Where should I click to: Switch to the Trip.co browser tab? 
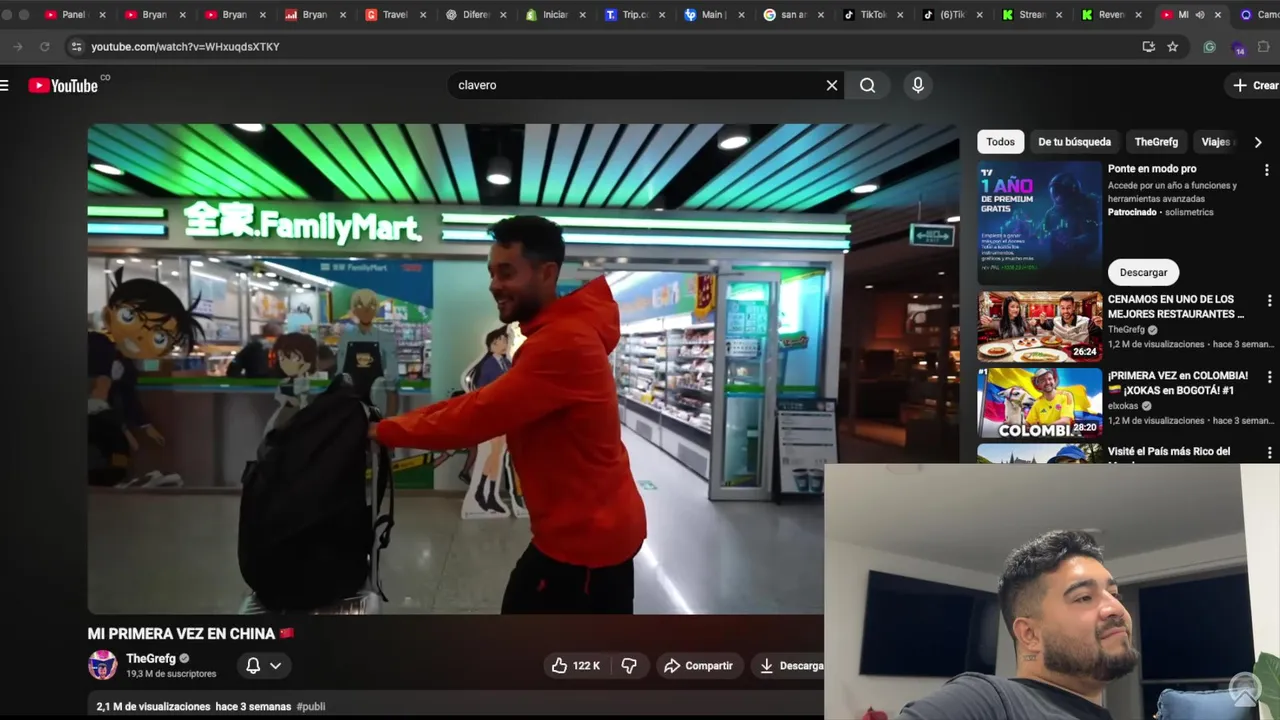(635, 15)
